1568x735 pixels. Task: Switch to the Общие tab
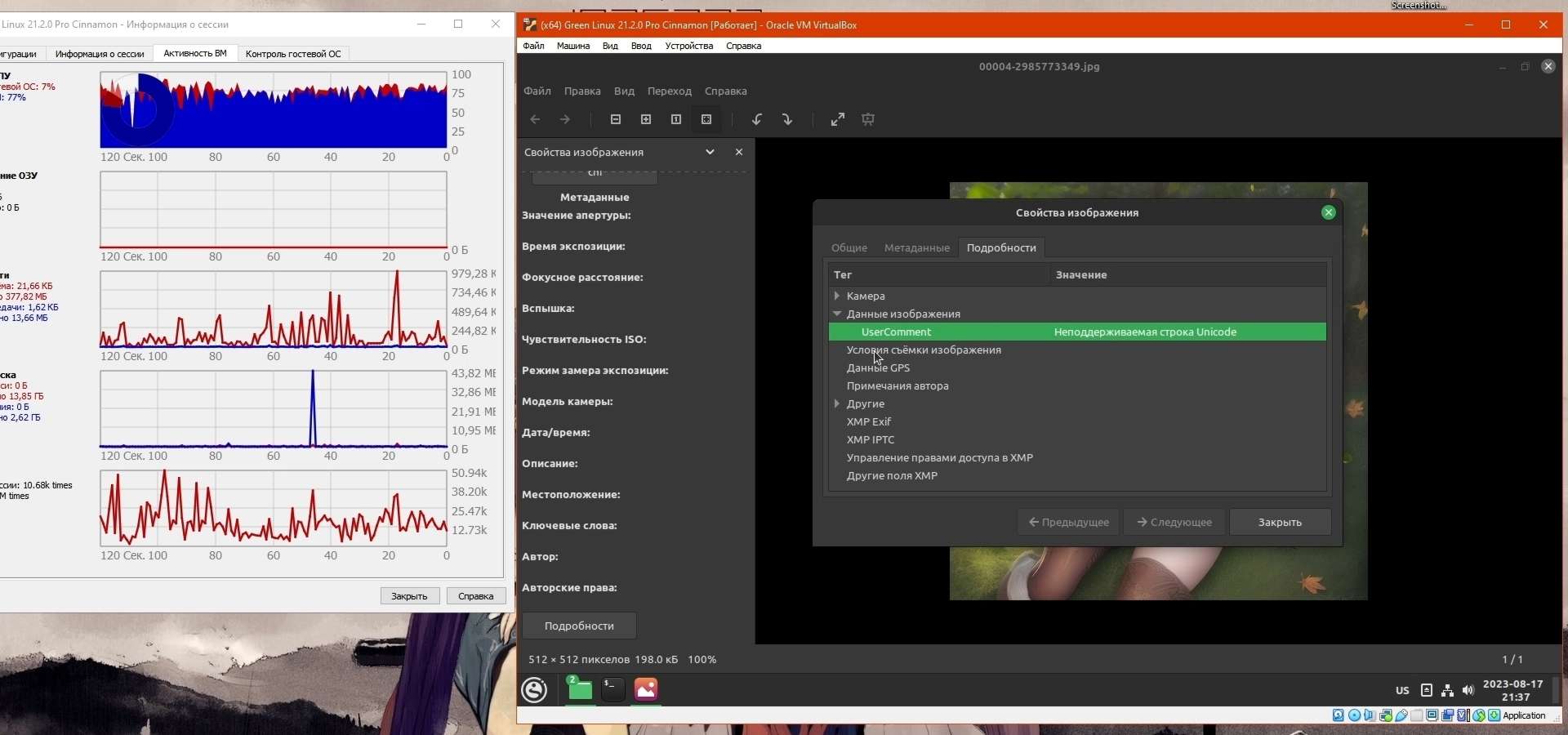[x=849, y=247]
